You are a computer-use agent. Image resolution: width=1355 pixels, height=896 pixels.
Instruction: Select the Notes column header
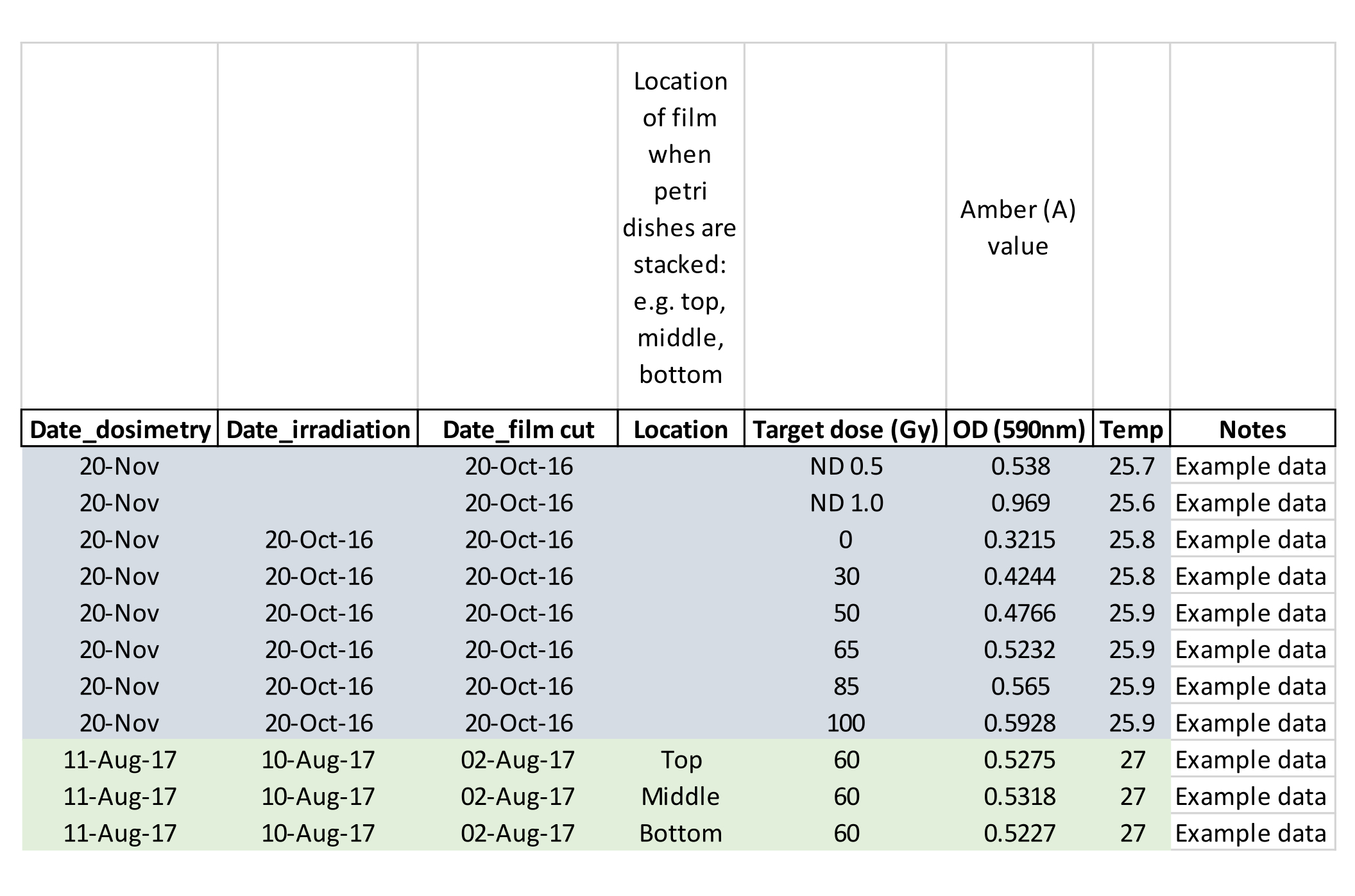[1252, 429]
